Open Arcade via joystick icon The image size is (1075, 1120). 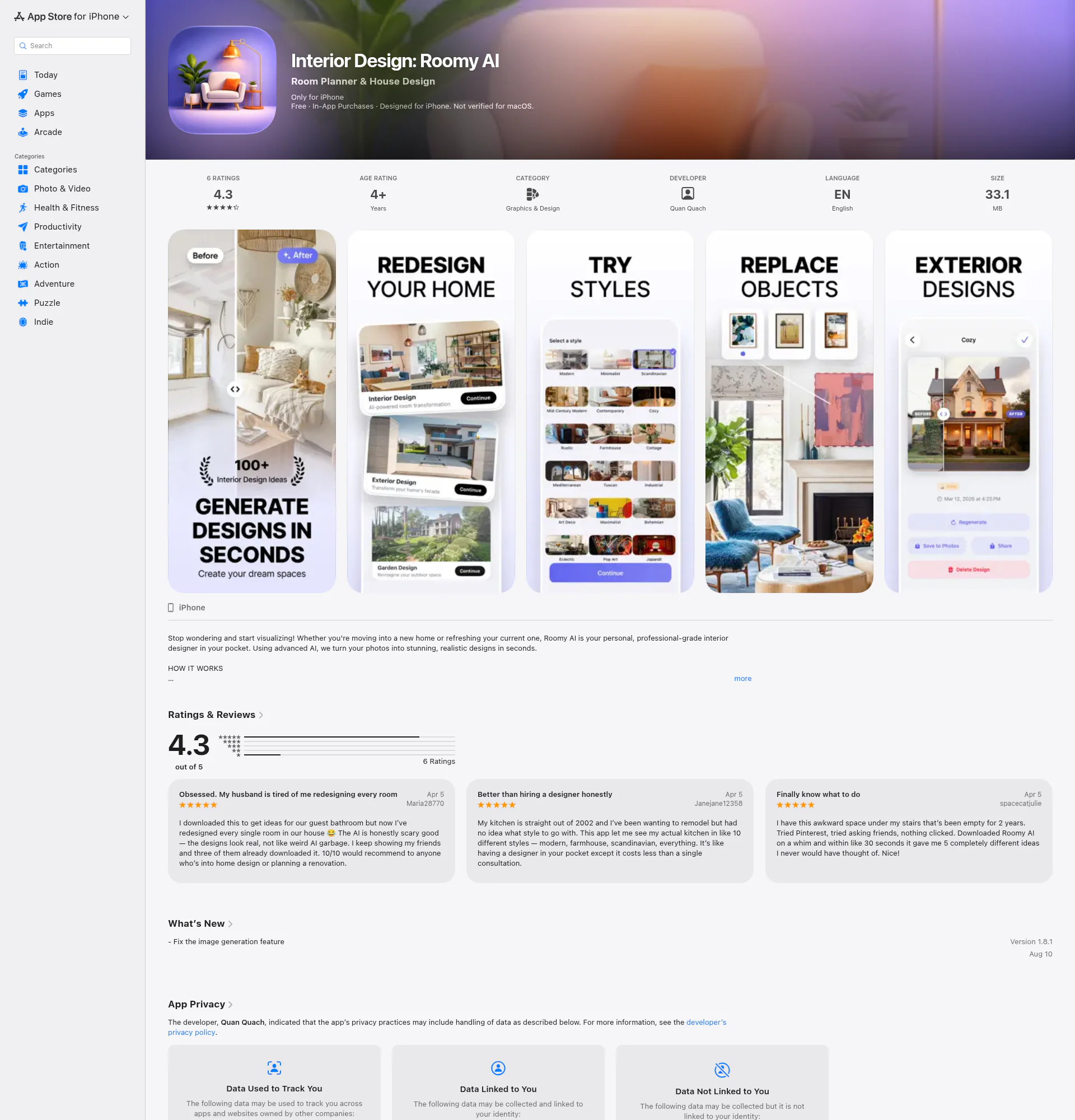(x=23, y=132)
